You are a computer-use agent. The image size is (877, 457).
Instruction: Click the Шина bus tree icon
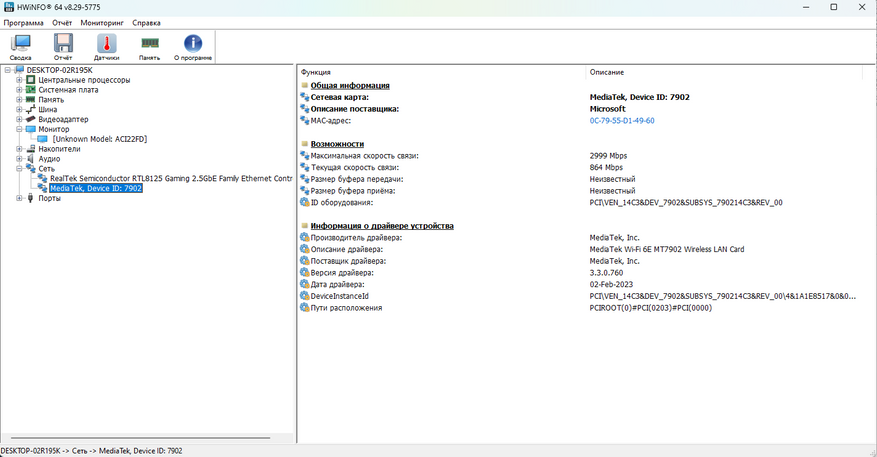(x=31, y=109)
